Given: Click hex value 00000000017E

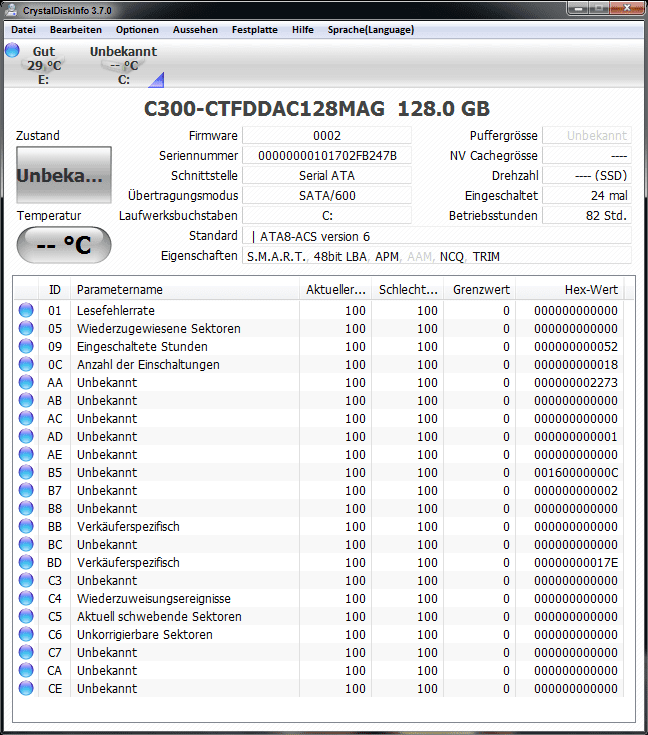Looking at the screenshot, I should point(576,562).
